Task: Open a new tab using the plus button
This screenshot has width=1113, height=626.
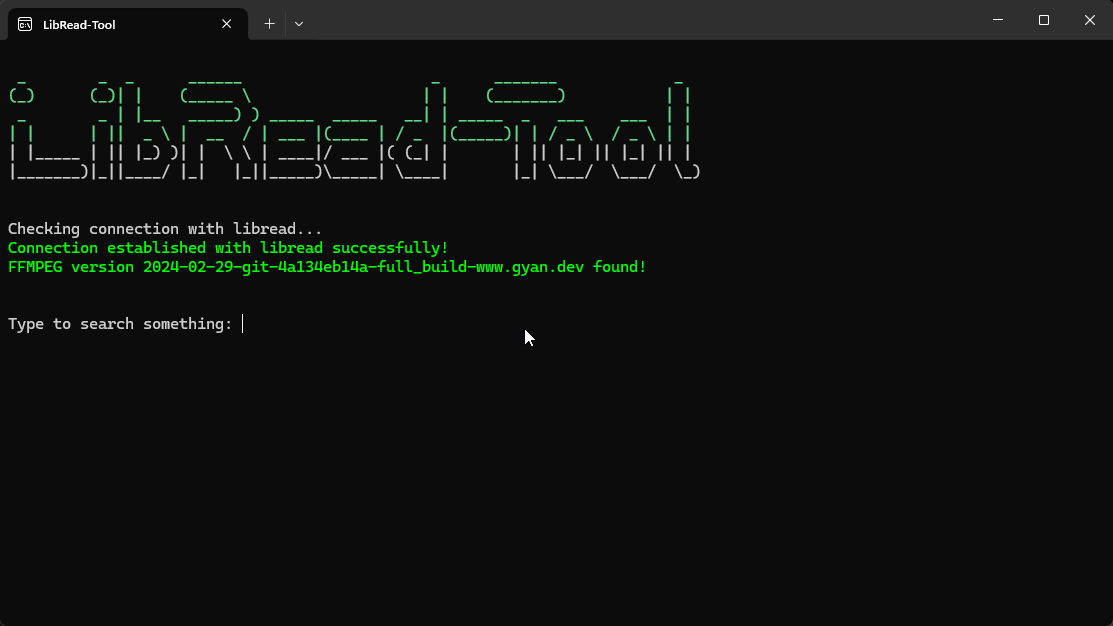Action: [x=268, y=23]
